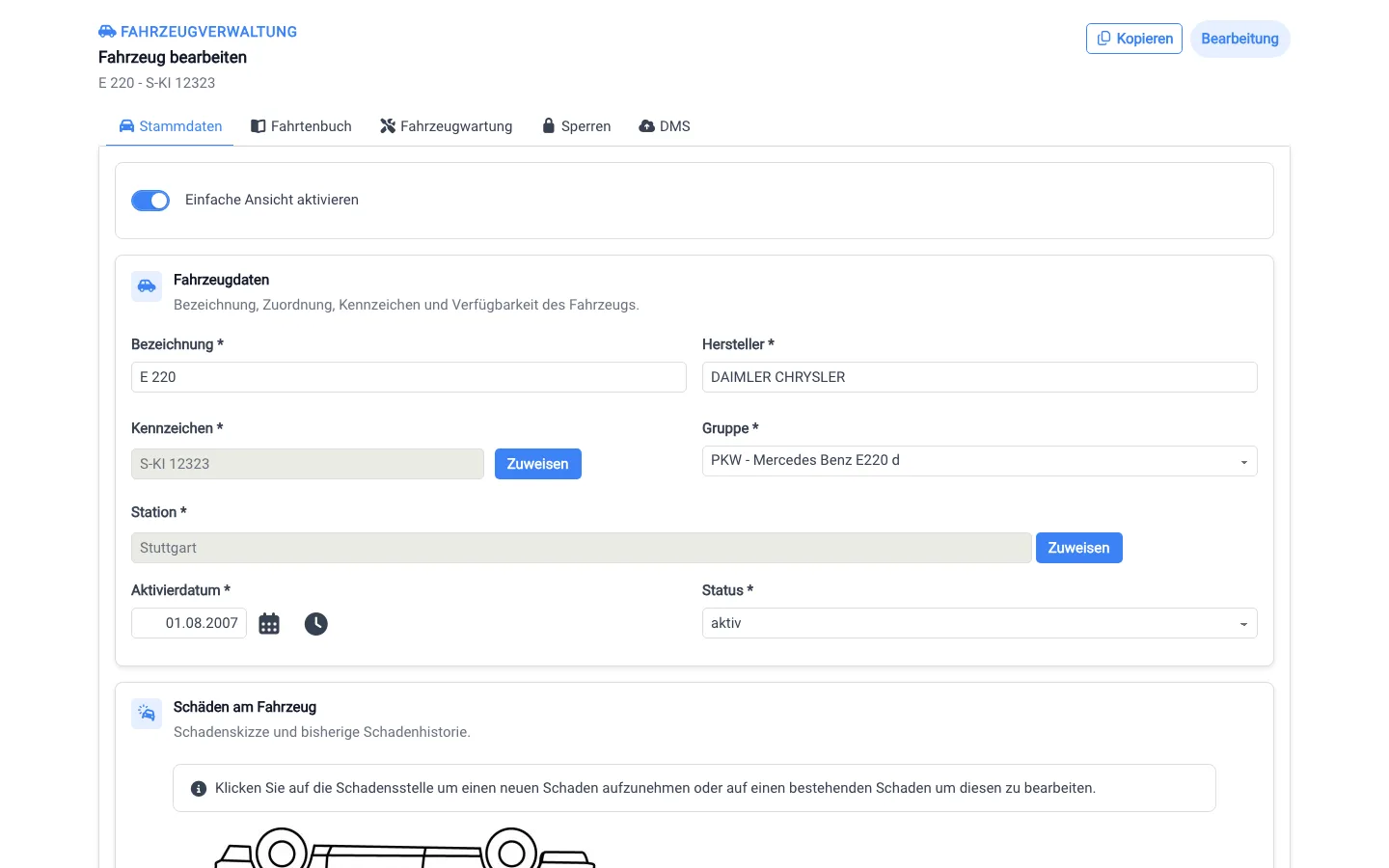Open the Status dropdown
Viewport: 1389px width, 868px height.
[x=980, y=623]
